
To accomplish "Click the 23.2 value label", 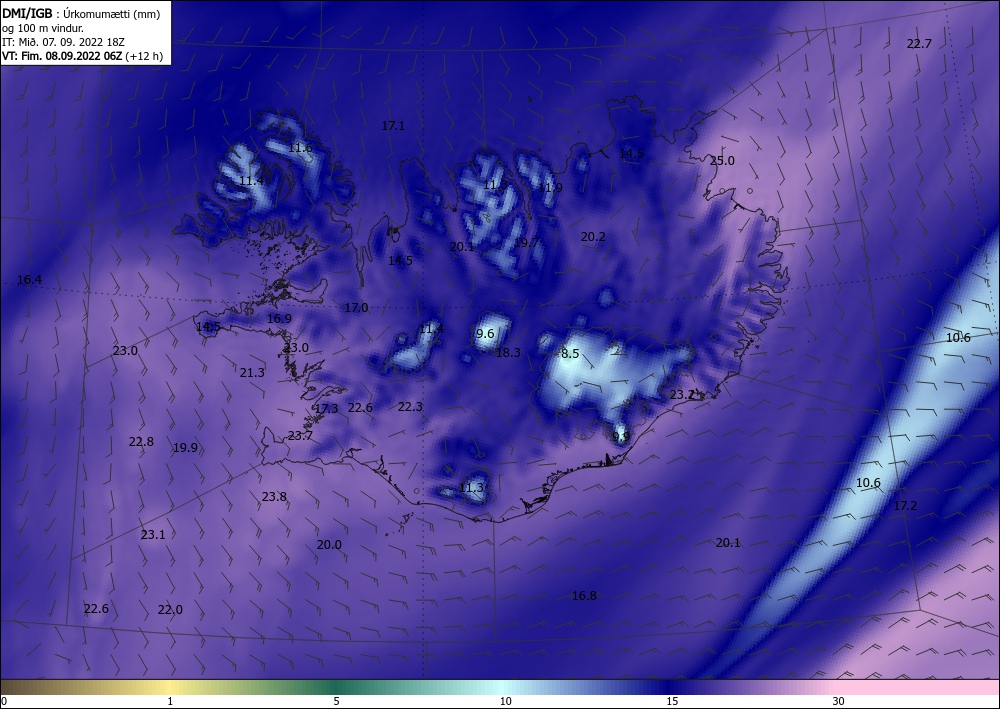I will 682,395.
